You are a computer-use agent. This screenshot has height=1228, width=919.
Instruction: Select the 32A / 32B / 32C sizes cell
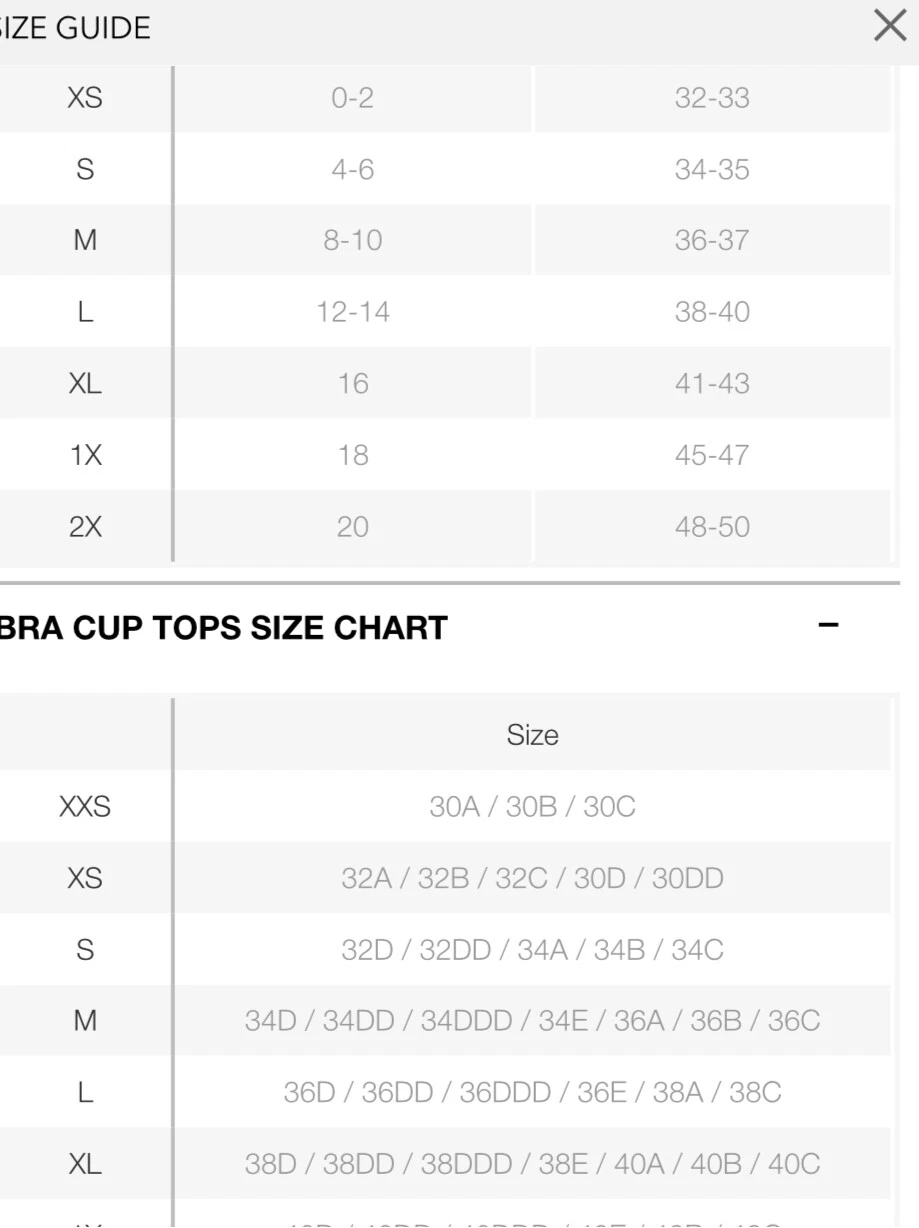coord(532,878)
